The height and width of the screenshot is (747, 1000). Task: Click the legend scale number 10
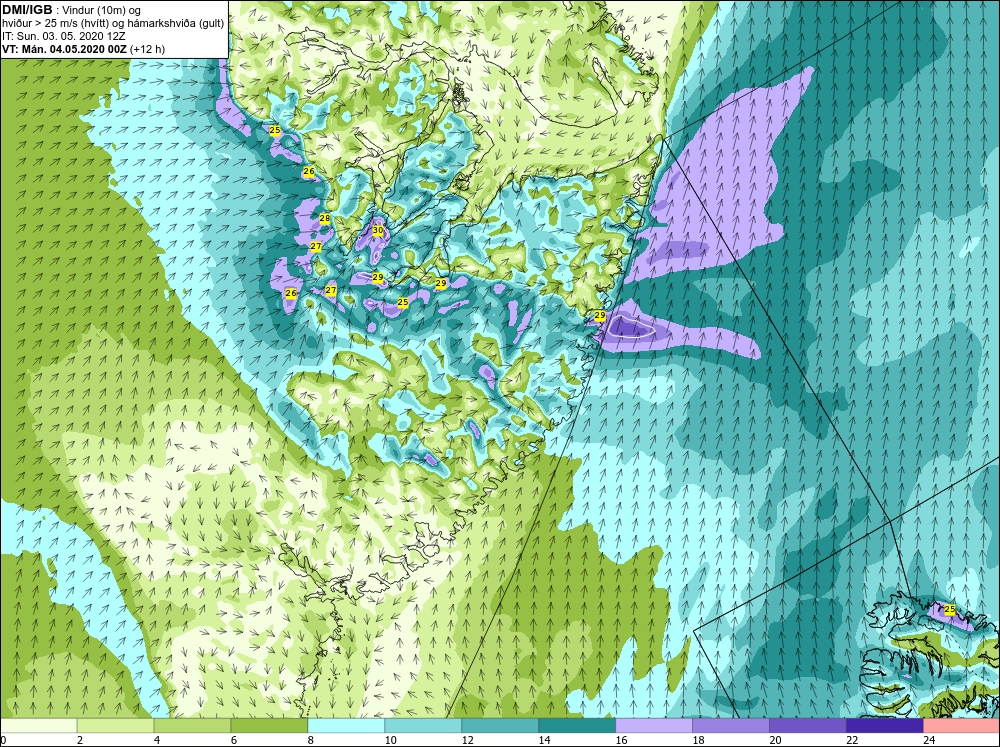390,740
